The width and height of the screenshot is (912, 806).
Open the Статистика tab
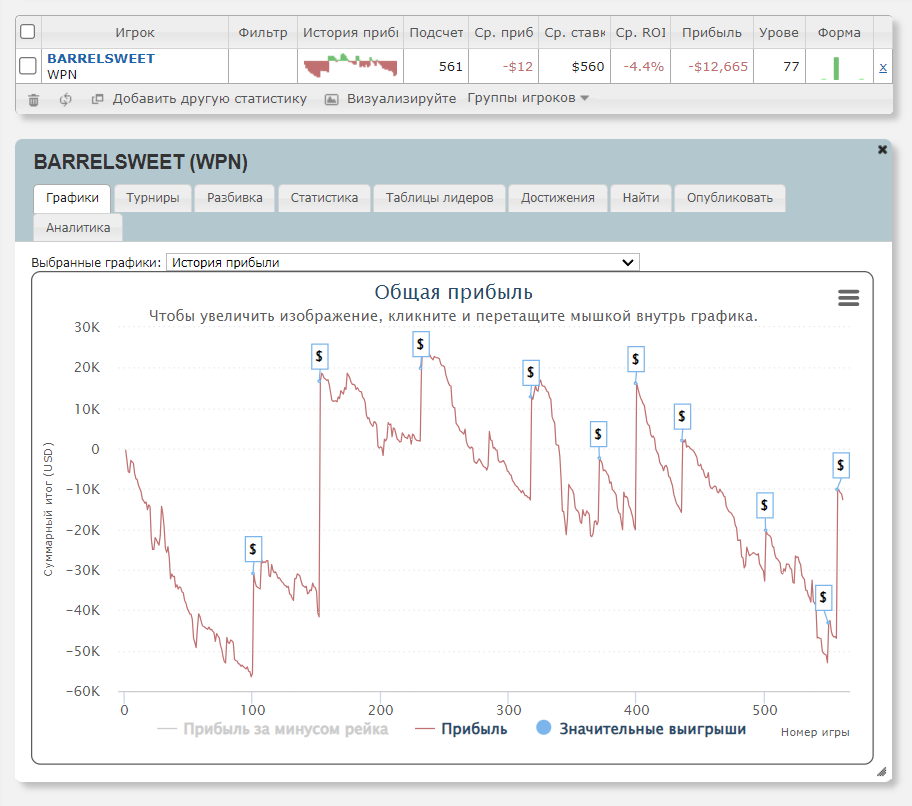(x=324, y=198)
